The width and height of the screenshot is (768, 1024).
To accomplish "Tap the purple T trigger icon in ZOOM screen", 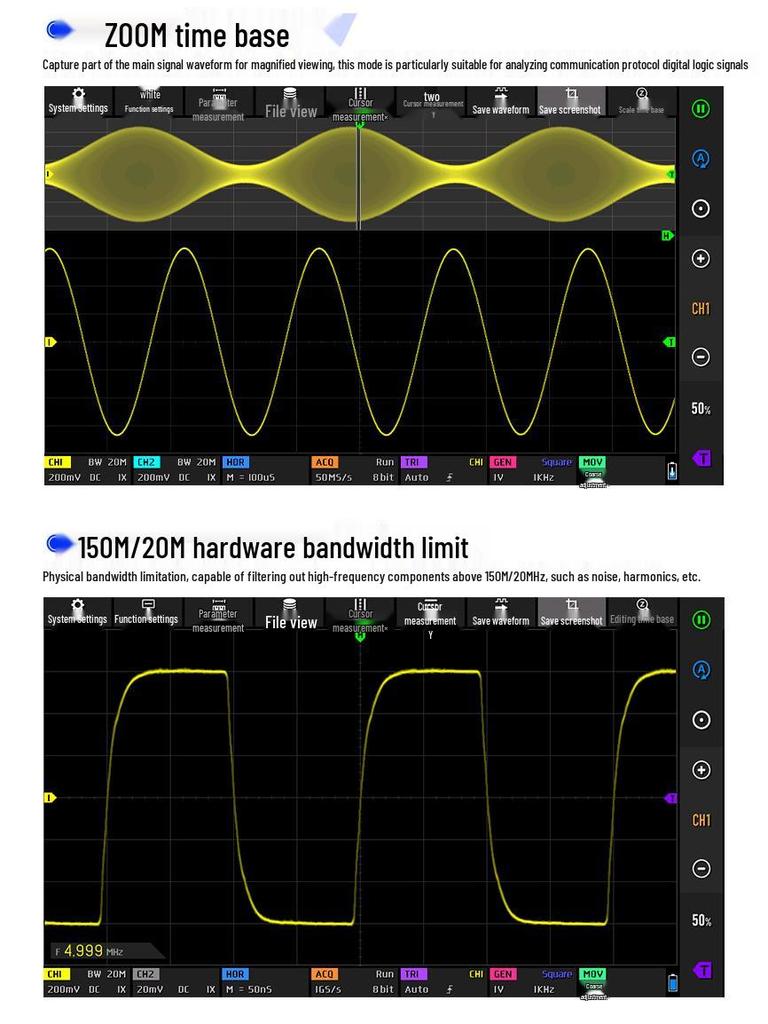I will click(x=702, y=458).
